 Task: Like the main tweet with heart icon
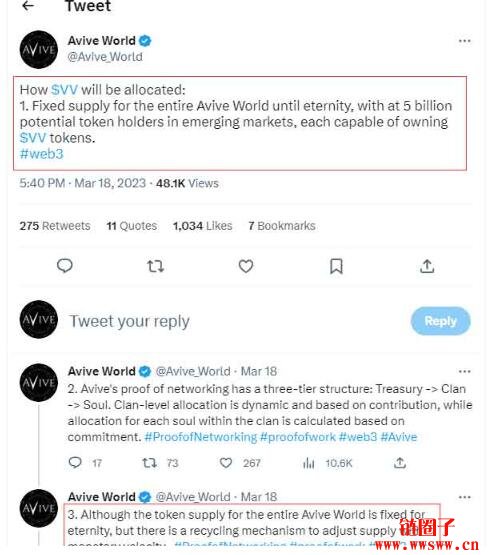pos(246,266)
